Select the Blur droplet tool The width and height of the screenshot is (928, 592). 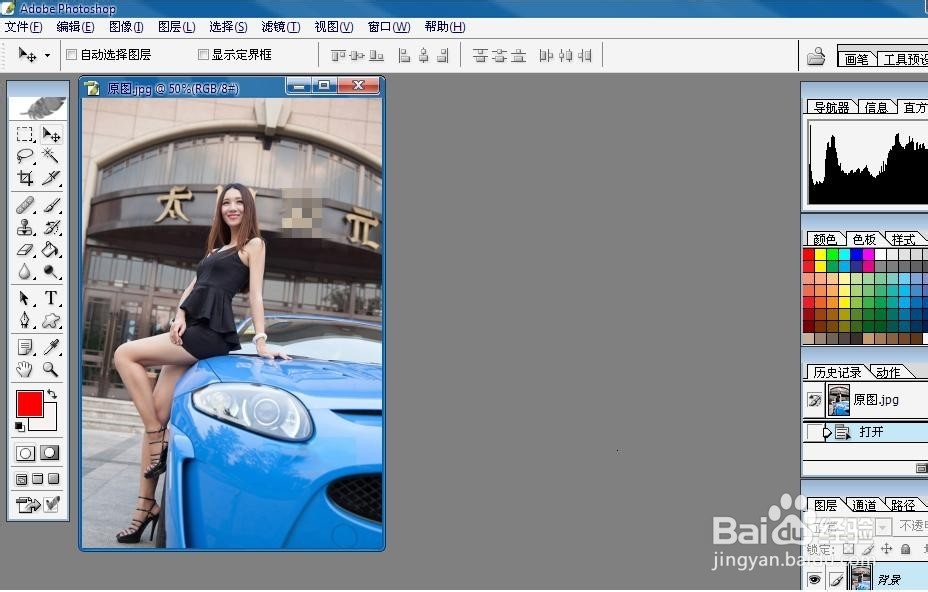pyautogui.click(x=25, y=271)
